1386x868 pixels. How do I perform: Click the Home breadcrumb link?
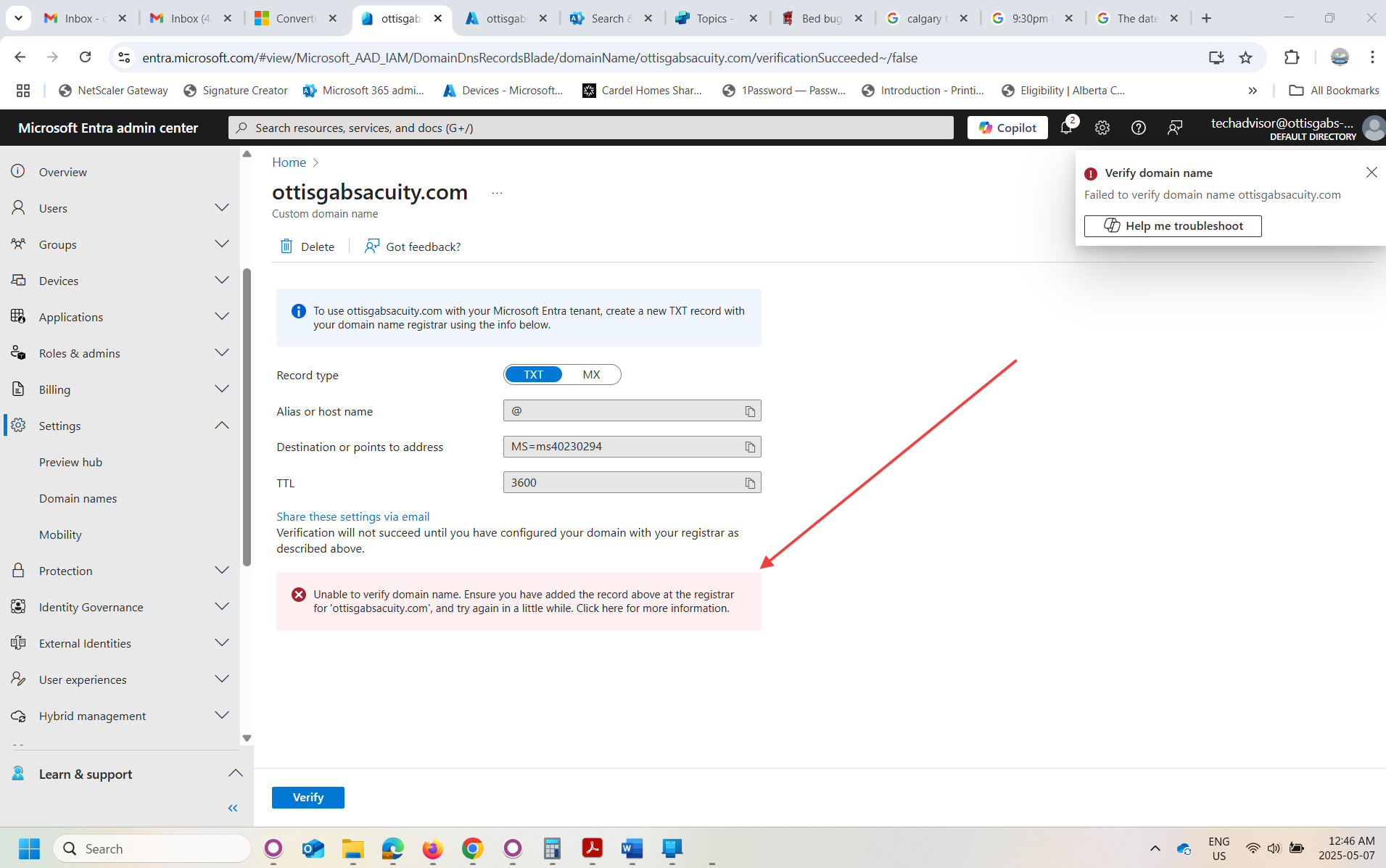coord(289,162)
